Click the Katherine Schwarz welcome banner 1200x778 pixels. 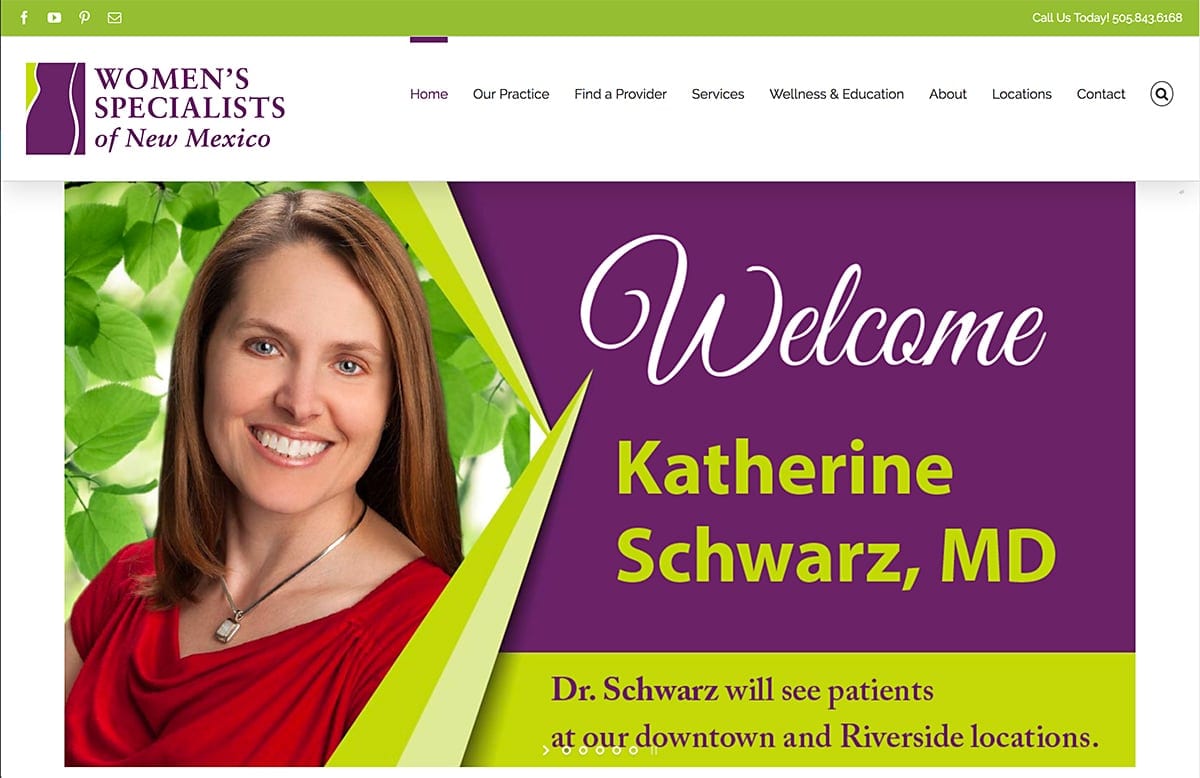coord(600,474)
